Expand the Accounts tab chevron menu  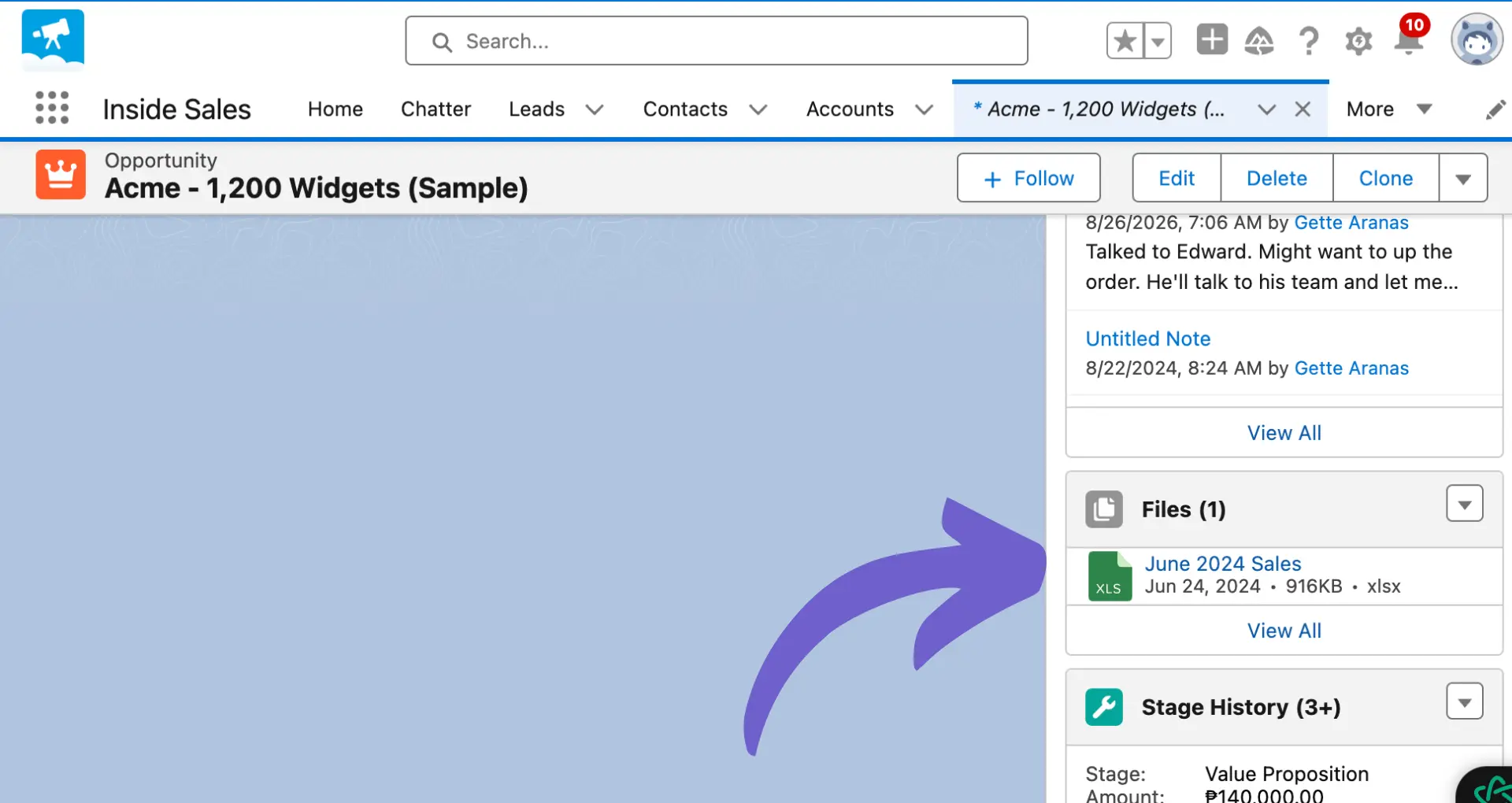(x=924, y=109)
